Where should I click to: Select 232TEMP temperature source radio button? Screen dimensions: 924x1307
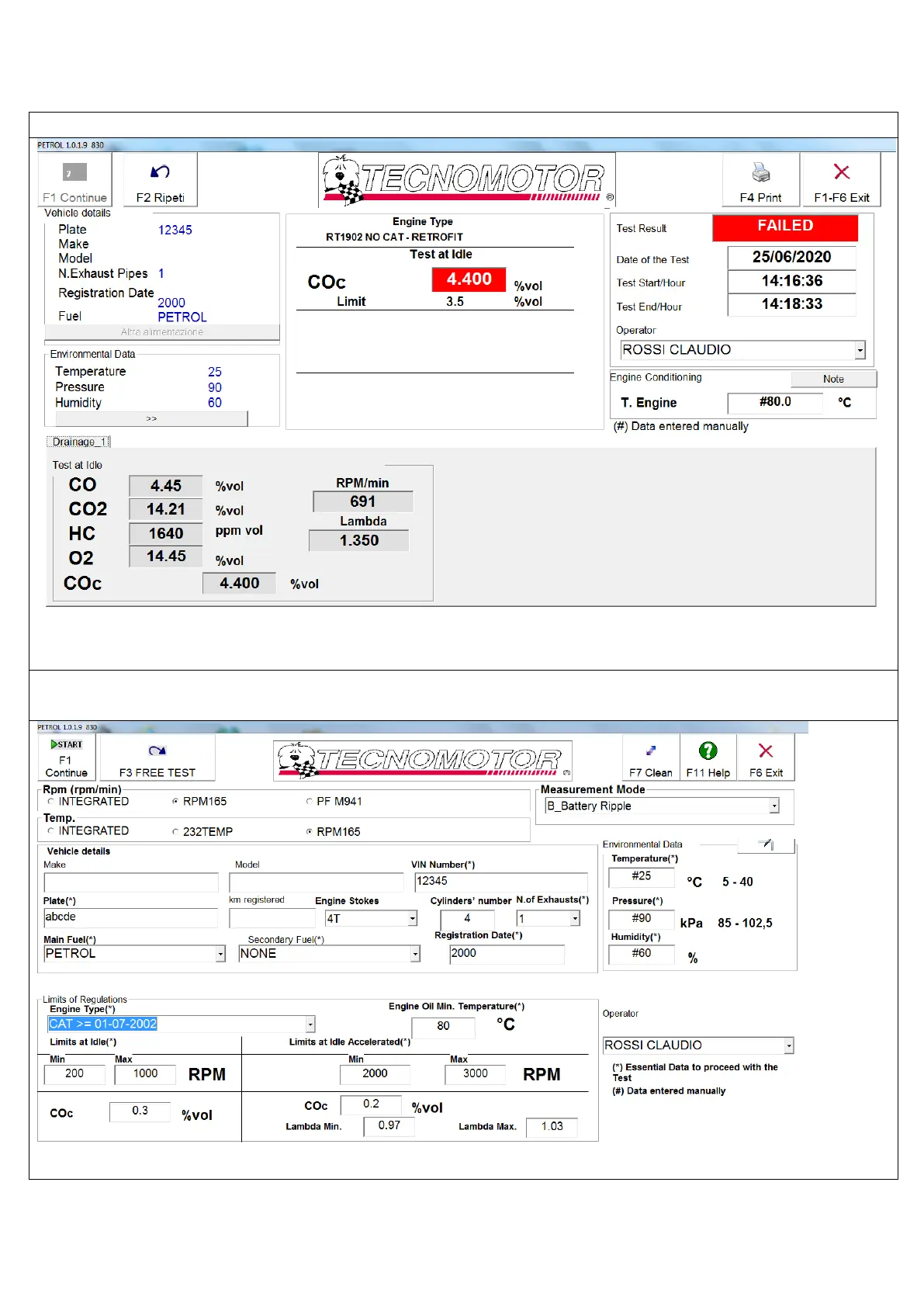(x=175, y=832)
